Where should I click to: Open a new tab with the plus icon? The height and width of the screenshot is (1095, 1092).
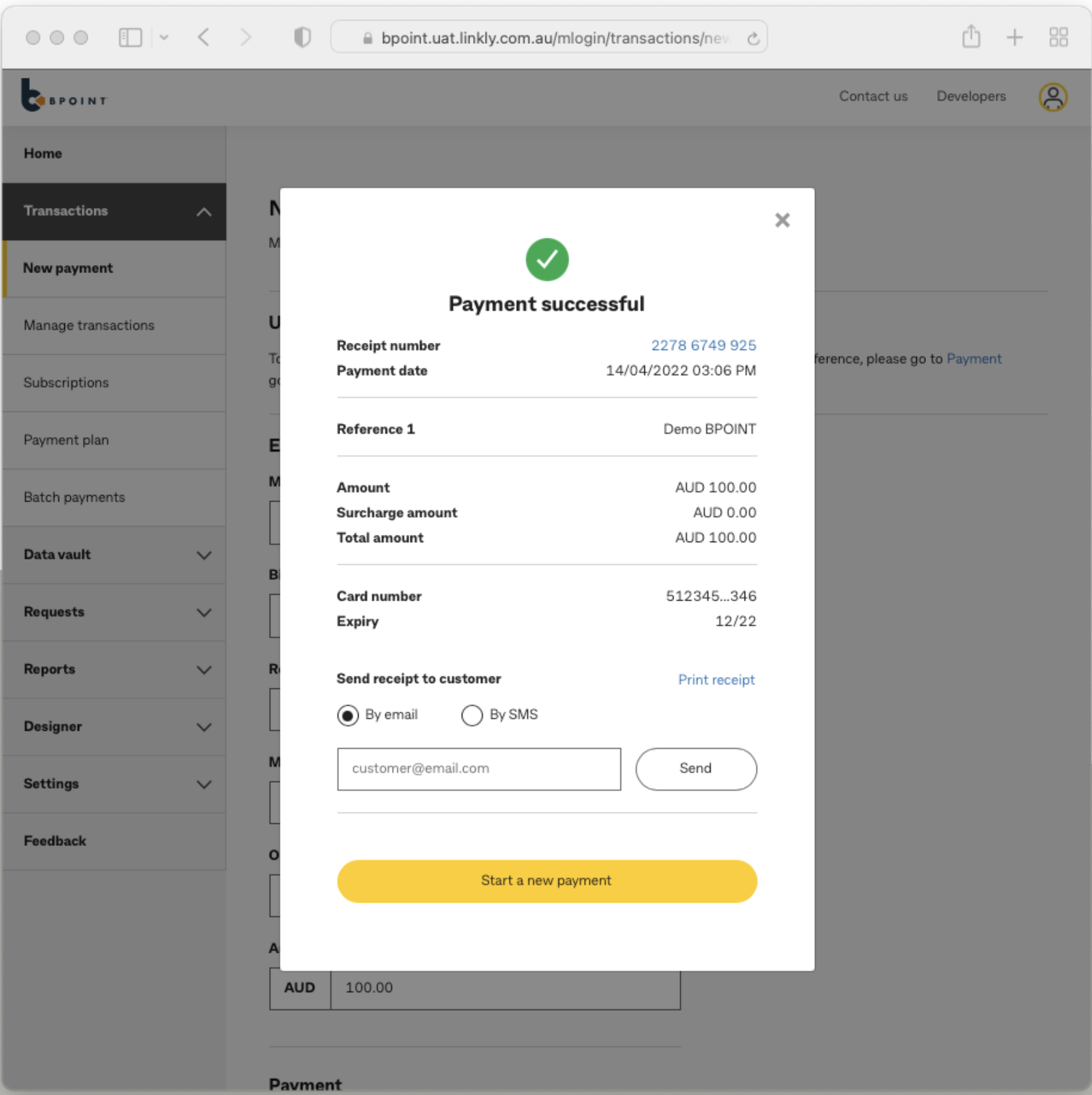1014,37
